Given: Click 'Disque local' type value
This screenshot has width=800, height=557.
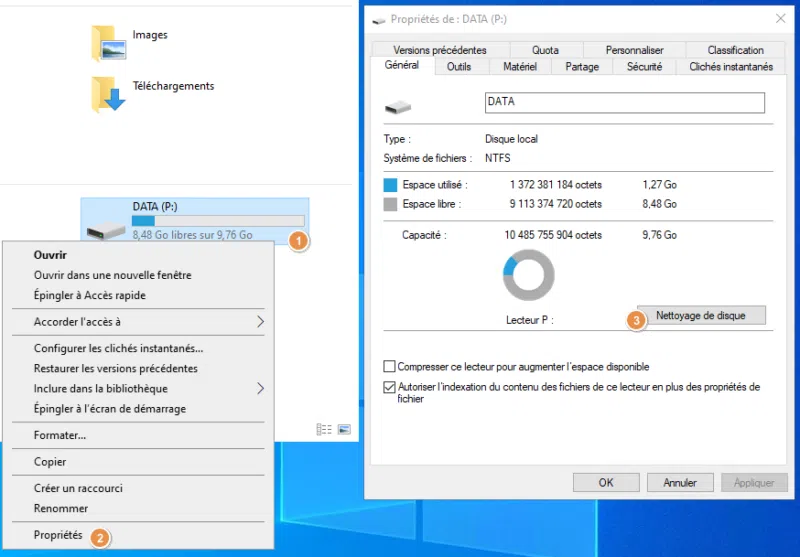Looking at the screenshot, I should coord(511,139).
